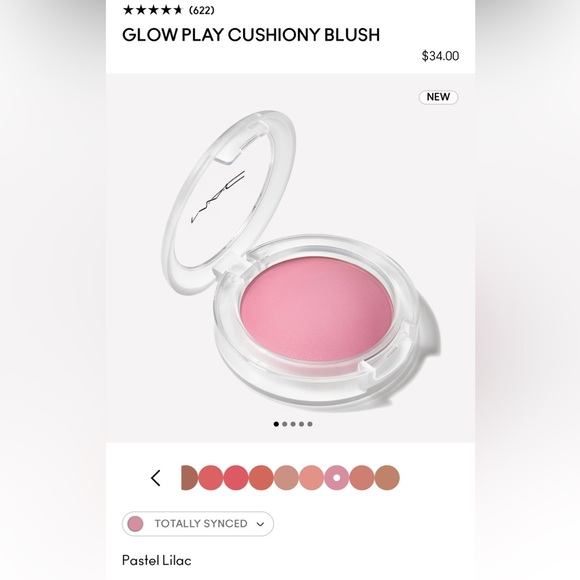Image resolution: width=580 pixels, height=580 pixels.
Task: Select the rosy terracotta shade swatch
Action: pyautogui.click(x=362, y=478)
